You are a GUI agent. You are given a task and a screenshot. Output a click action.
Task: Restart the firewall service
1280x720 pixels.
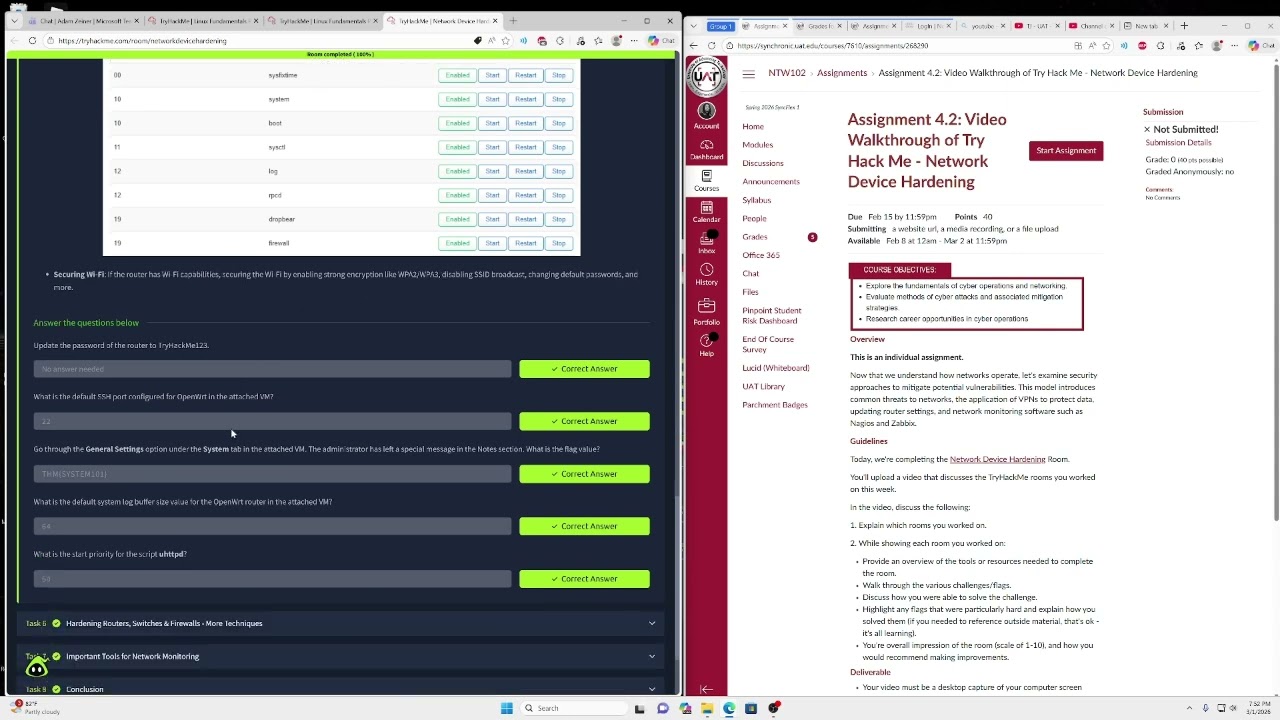click(x=525, y=243)
